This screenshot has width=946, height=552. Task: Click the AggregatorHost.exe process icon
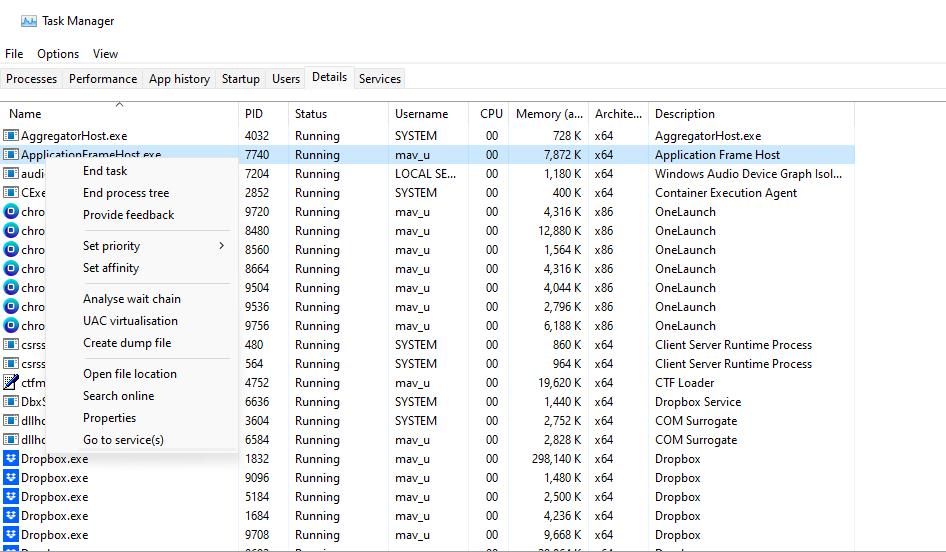pyautogui.click(x=12, y=136)
